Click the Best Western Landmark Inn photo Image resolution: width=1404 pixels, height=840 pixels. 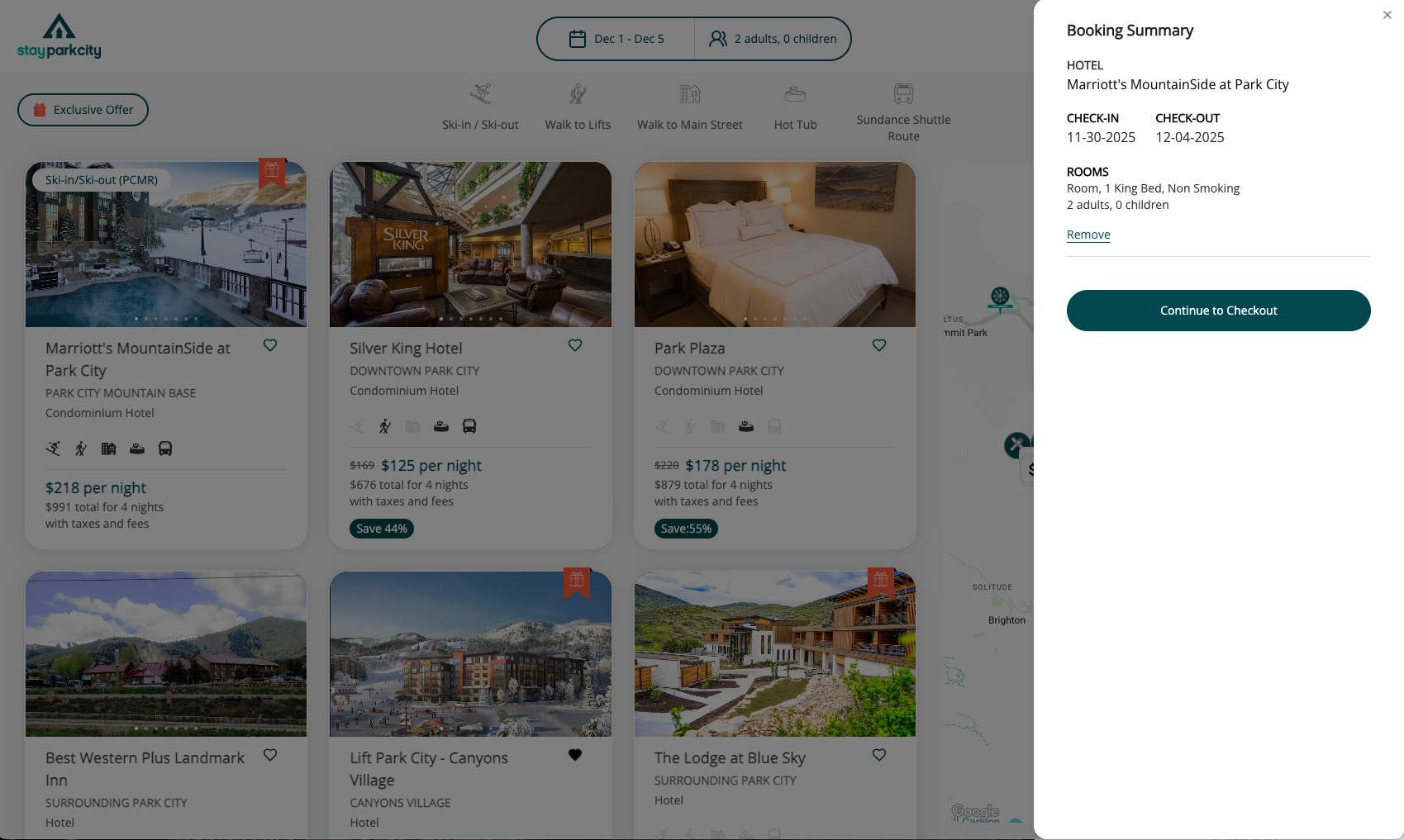point(166,654)
